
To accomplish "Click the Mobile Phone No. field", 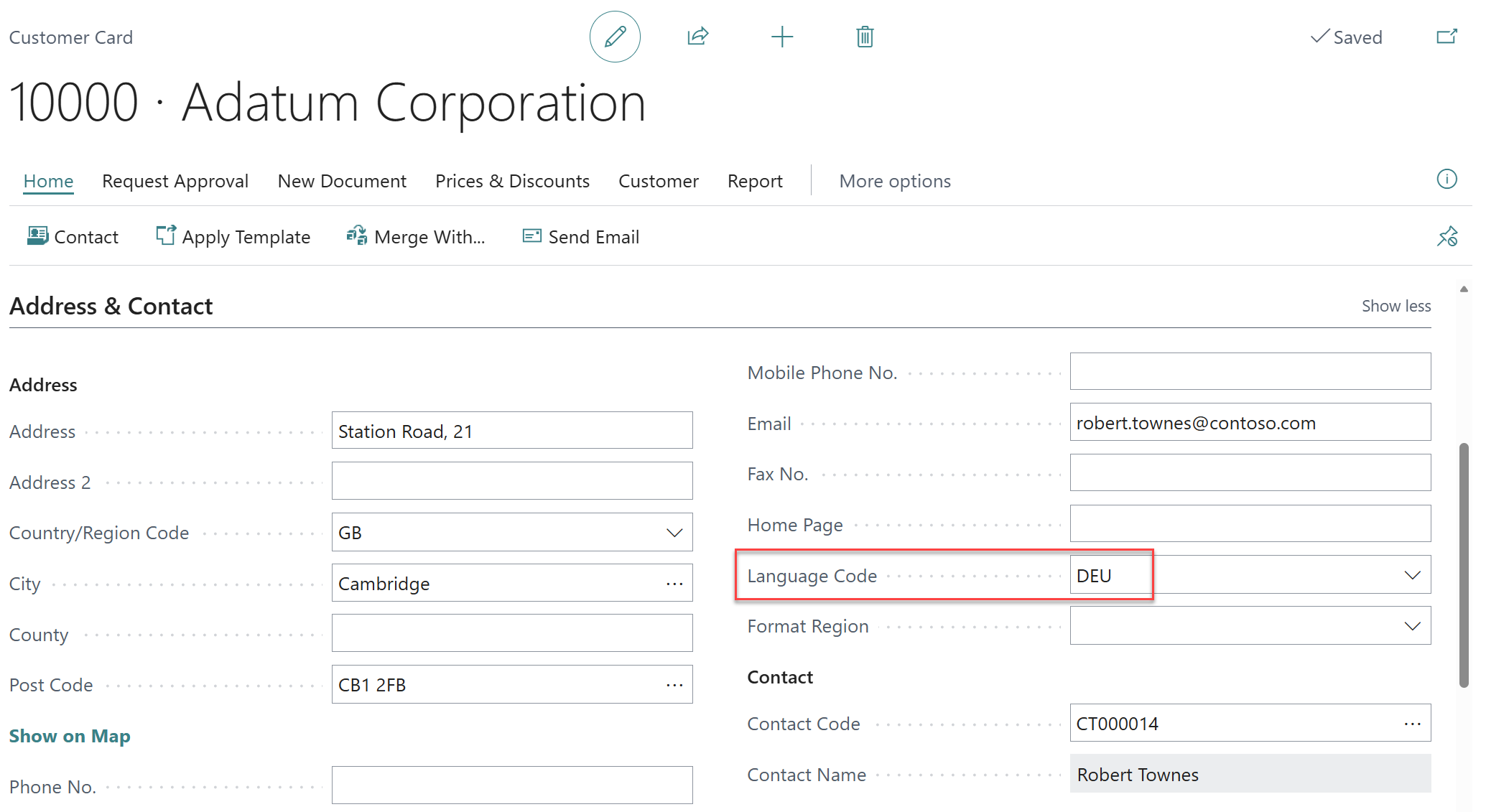I will pos(1250,371).
